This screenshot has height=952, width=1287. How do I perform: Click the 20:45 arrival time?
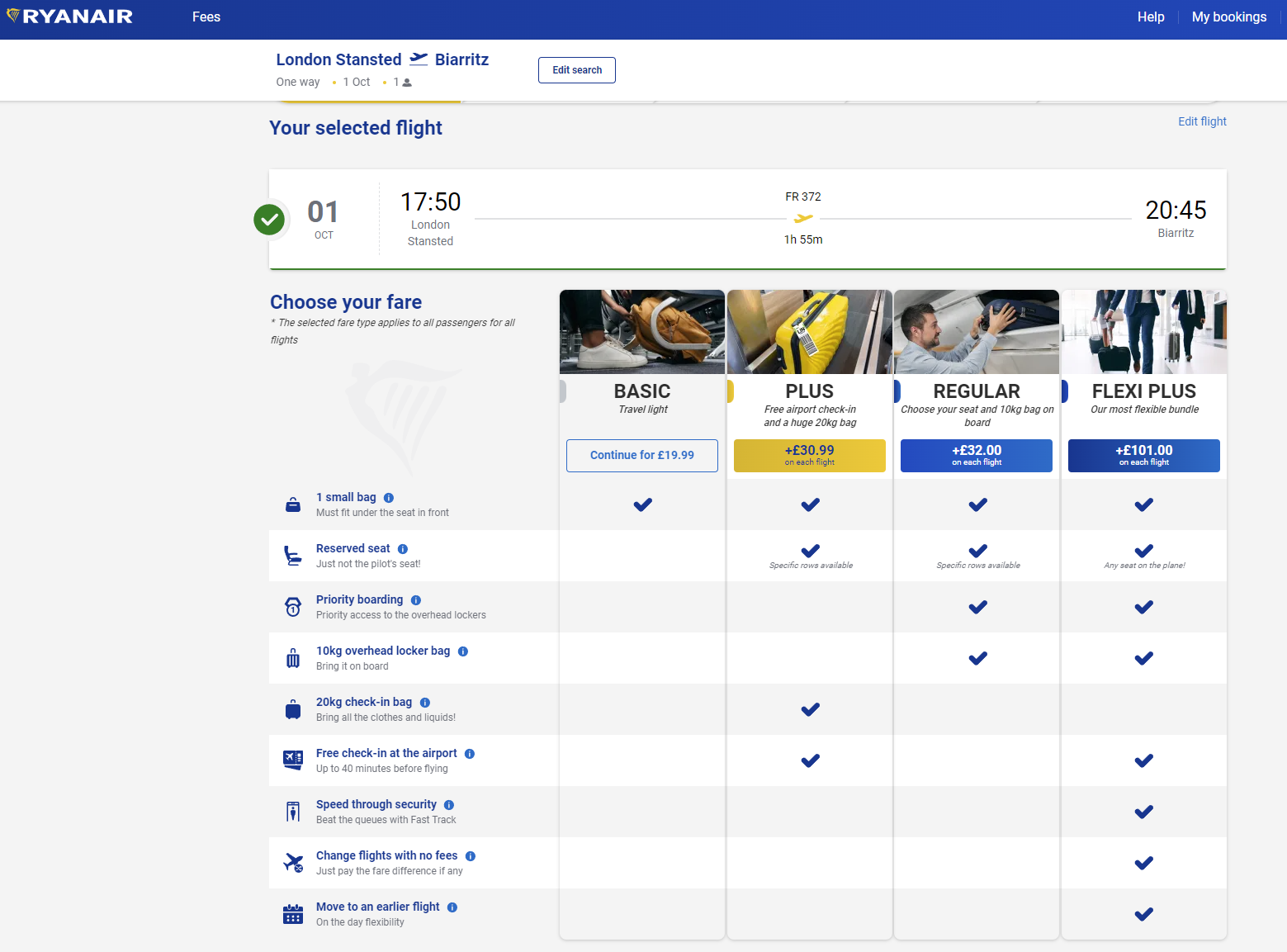1176,211
